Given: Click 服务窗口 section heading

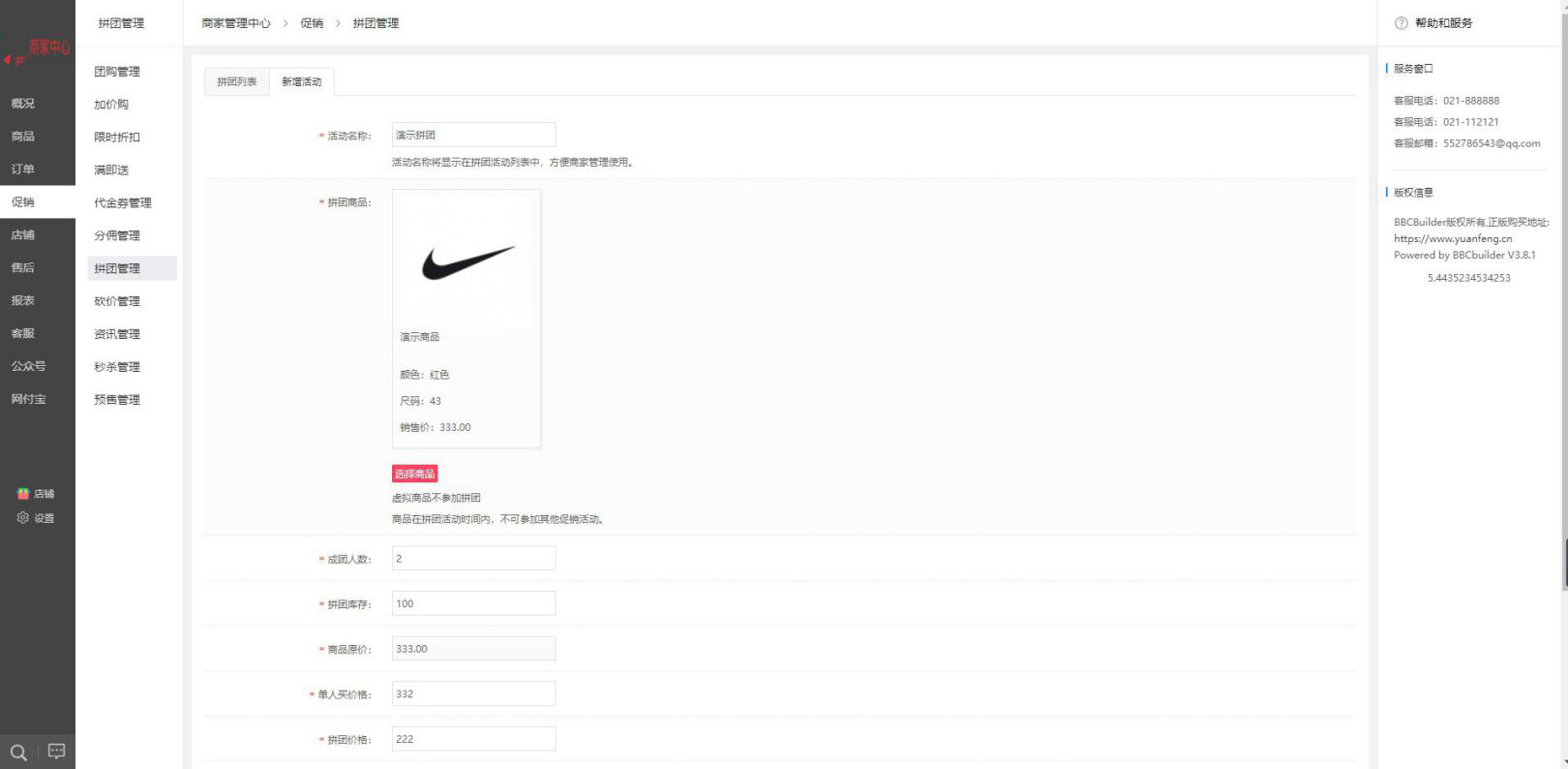Looking at the screenshot, I should click(1413, 69).
